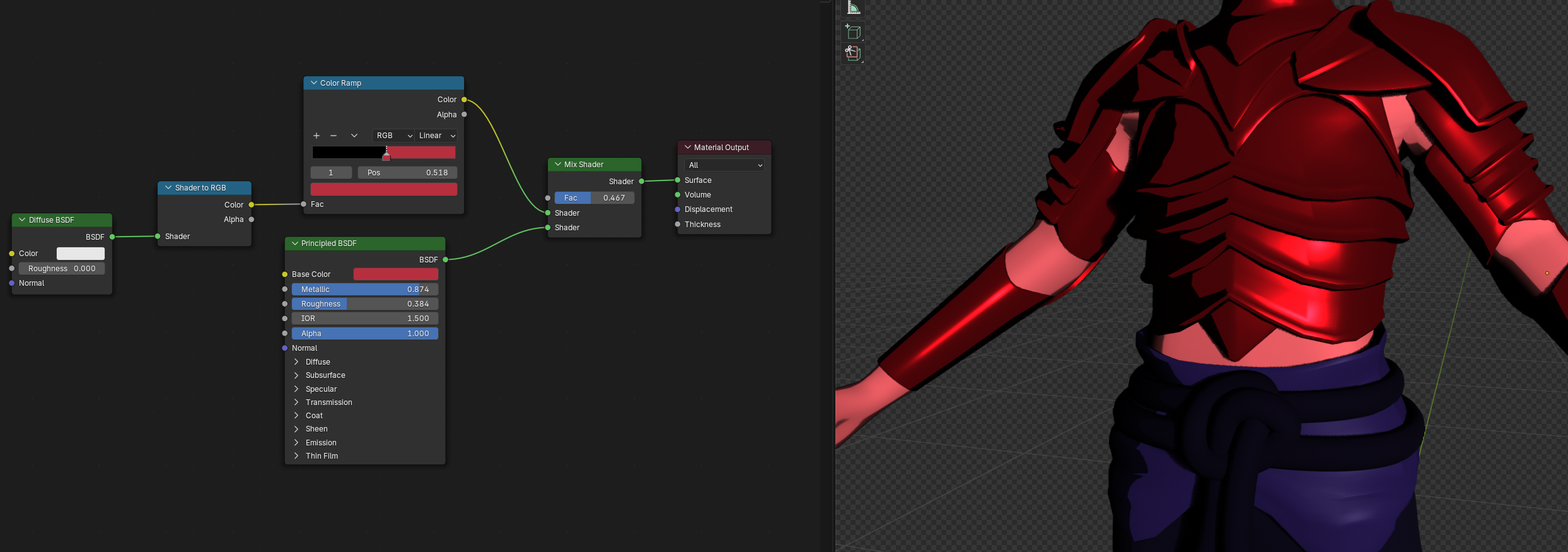
Task: Click the Principled Base Color input socket
Action: coord(285,274)
